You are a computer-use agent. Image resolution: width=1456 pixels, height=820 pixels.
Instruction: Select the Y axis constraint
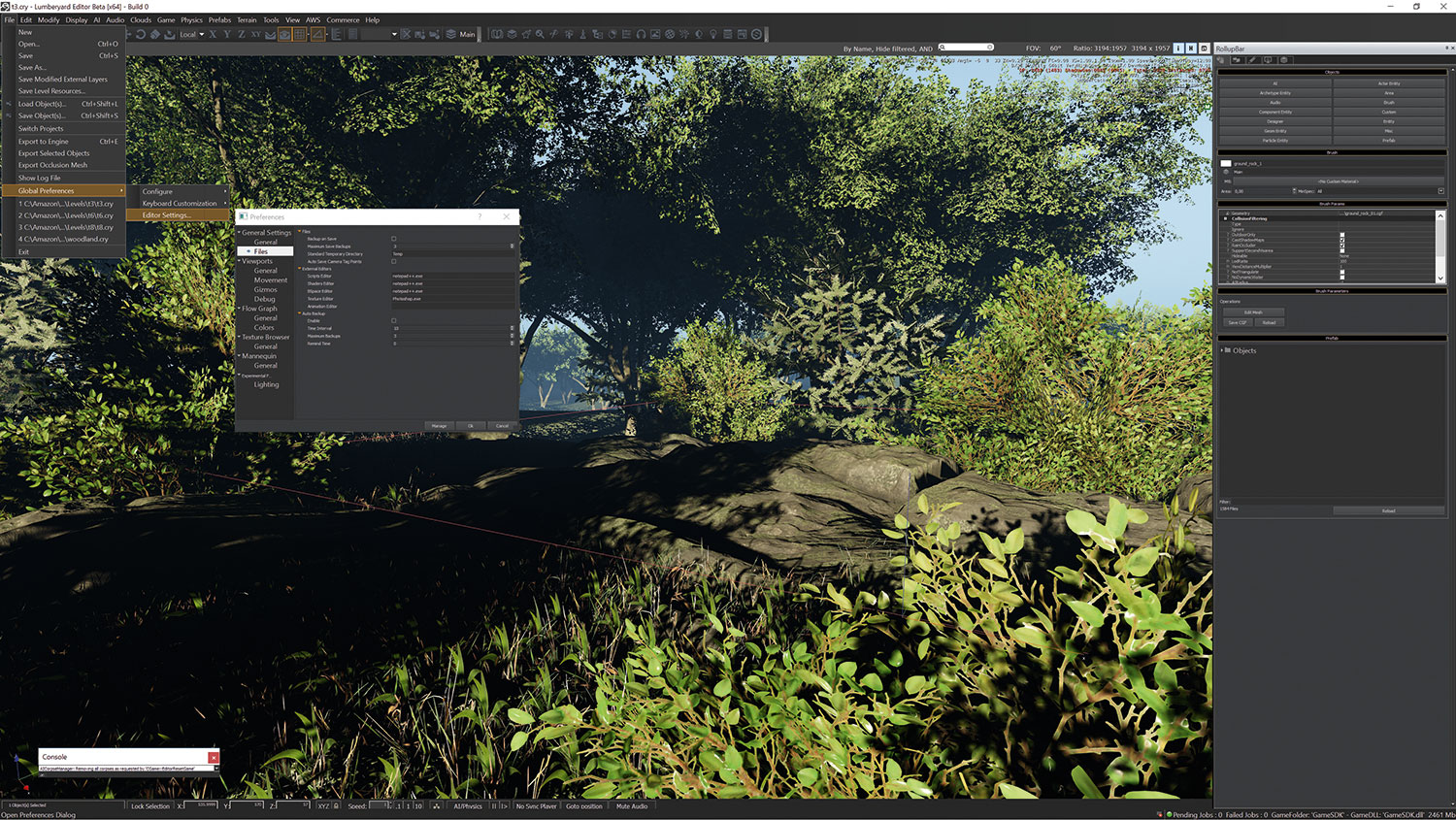227,34
